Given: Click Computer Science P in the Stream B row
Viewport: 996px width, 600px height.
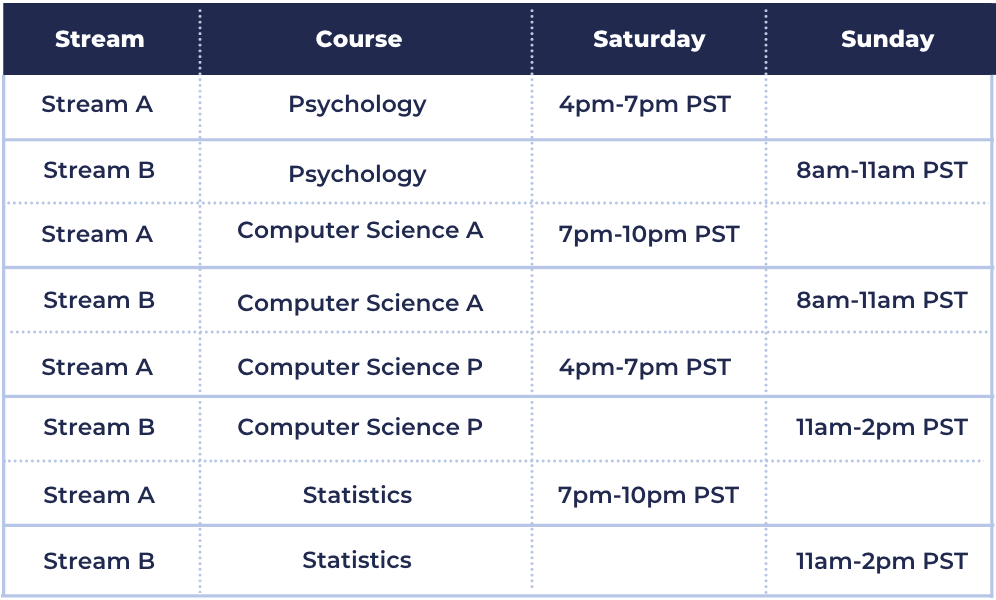Looking at the screenshot, I should pos(360,427).
